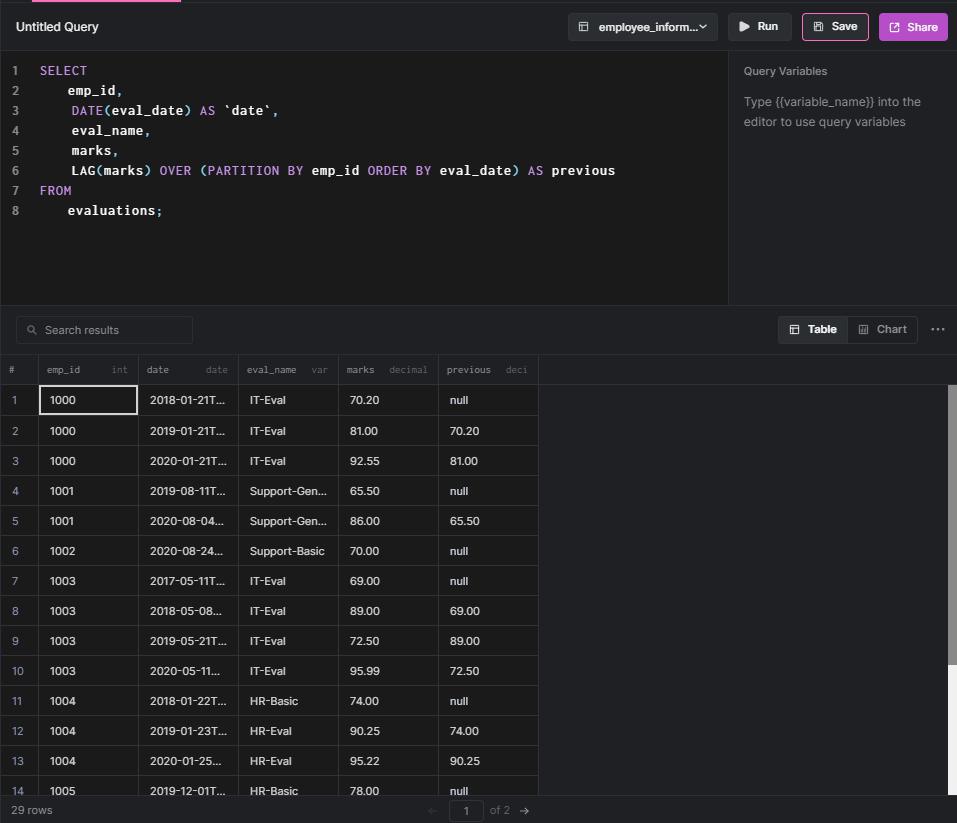The image size is (957, 823).
Task: Switch to Chart view
Action: click(x=883, y=330)
